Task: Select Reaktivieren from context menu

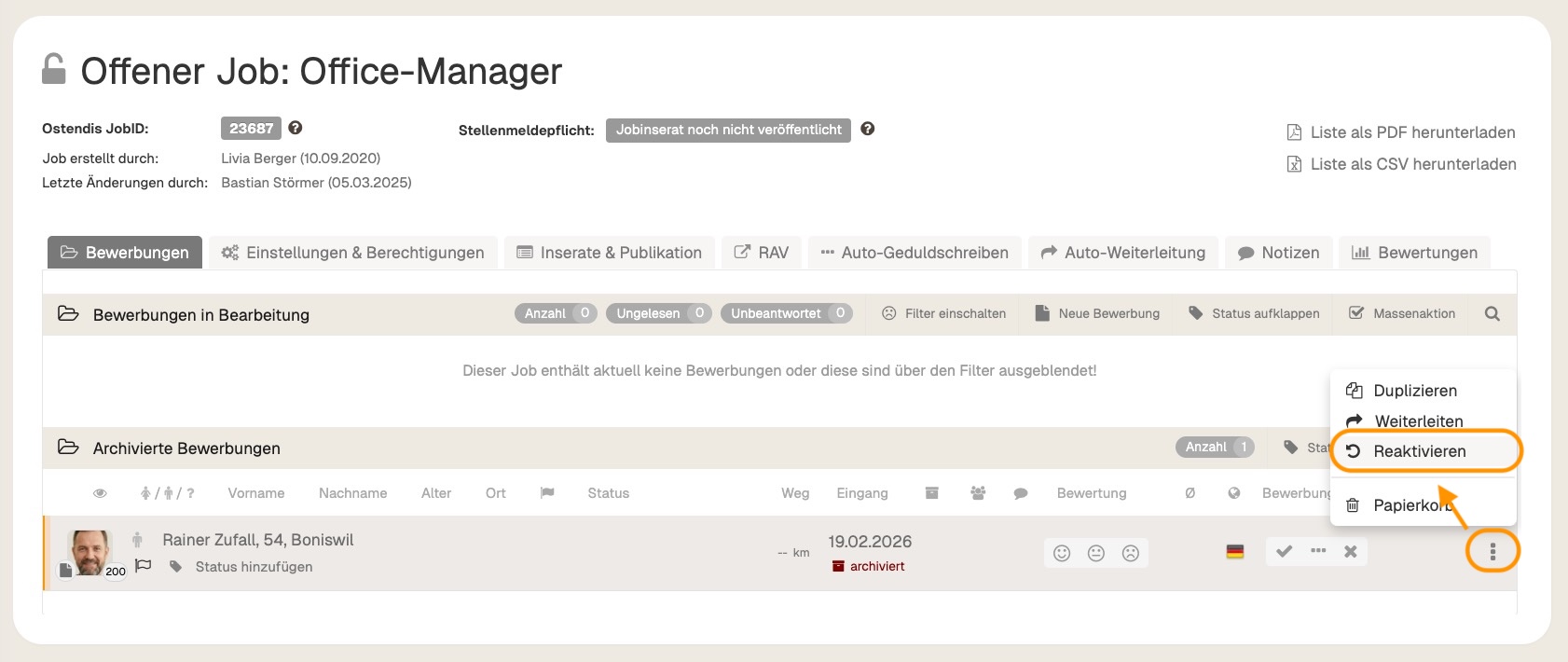Action: click(1419, 451)
